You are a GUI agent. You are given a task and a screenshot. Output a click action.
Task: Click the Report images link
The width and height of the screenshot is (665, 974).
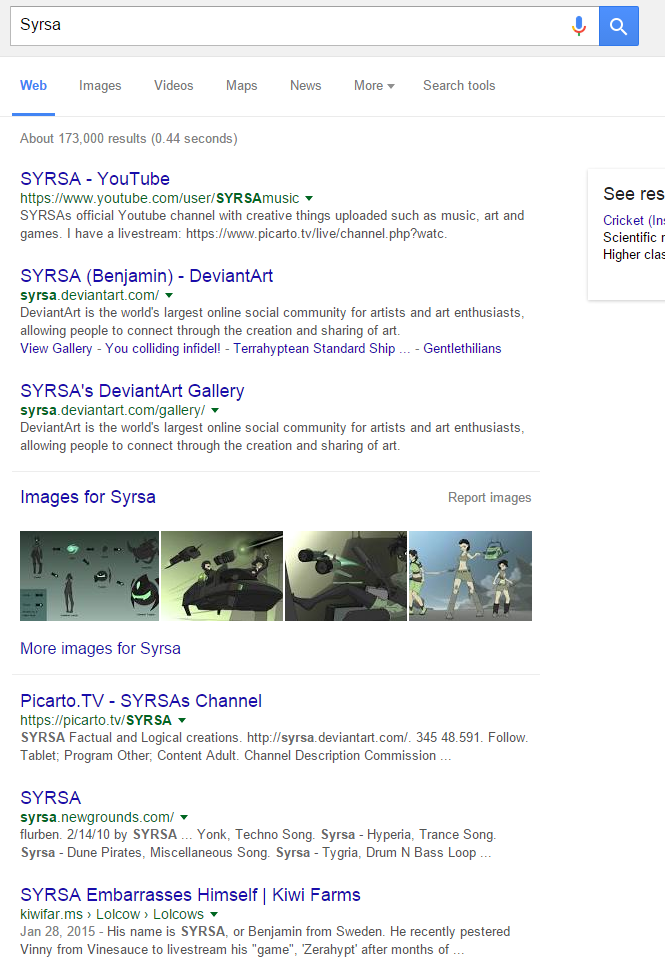pos(489,498)
